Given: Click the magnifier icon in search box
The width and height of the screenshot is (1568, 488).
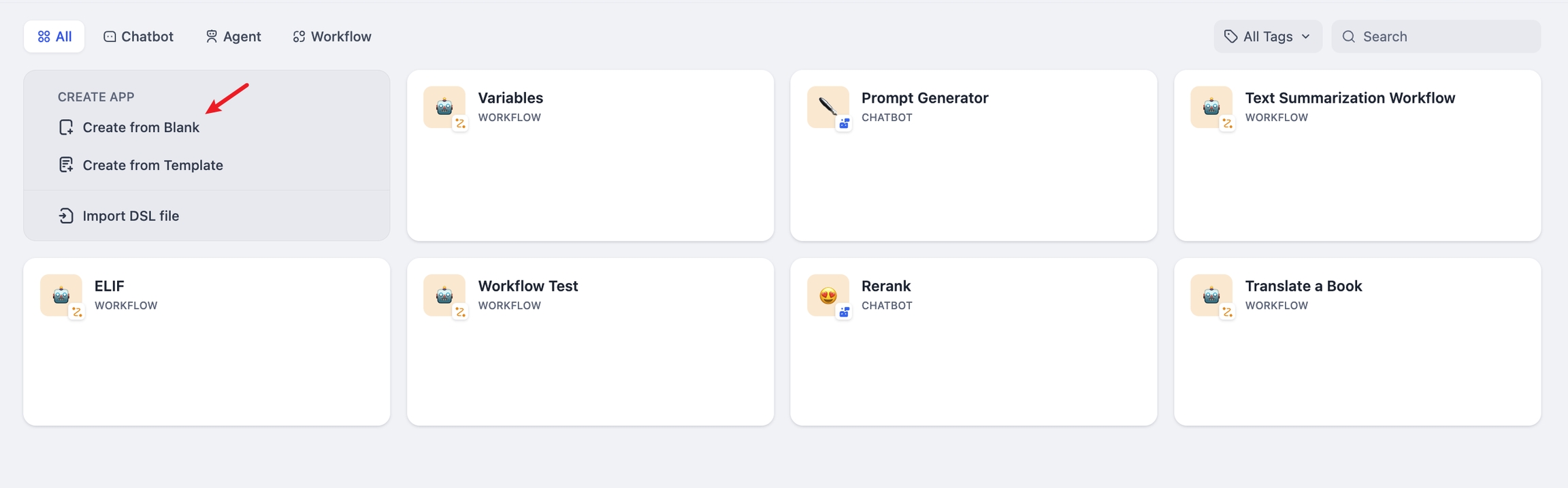Looking at the screenshot, I should pos(1348,37).
